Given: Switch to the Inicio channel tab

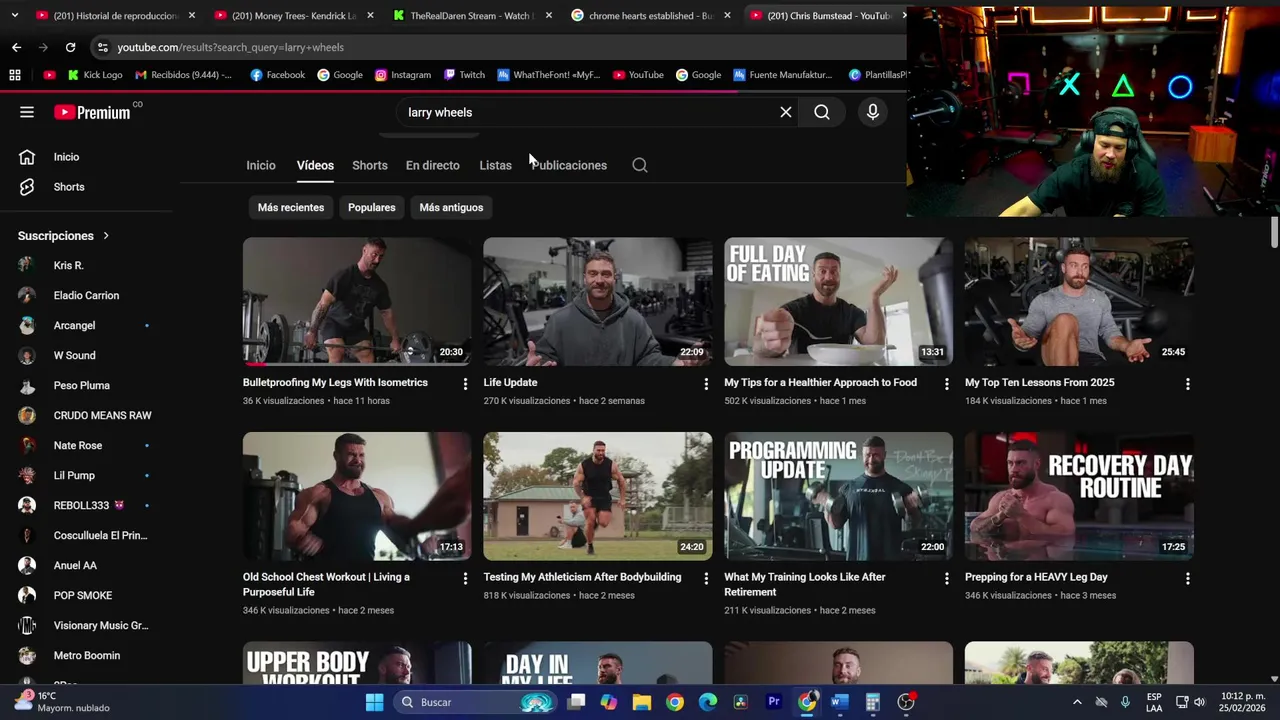Looking at the screenshot, I should [261, 165].
